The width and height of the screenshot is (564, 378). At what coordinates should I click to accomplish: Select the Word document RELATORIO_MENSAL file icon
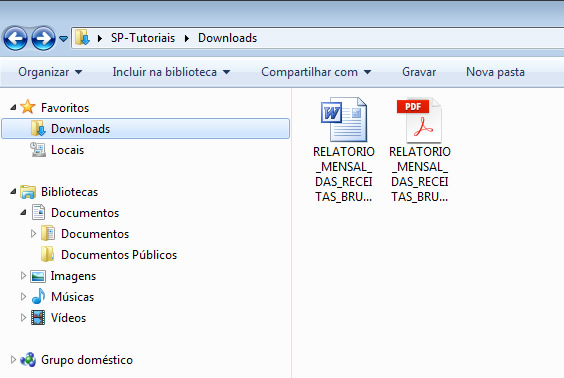pos(344,119)
